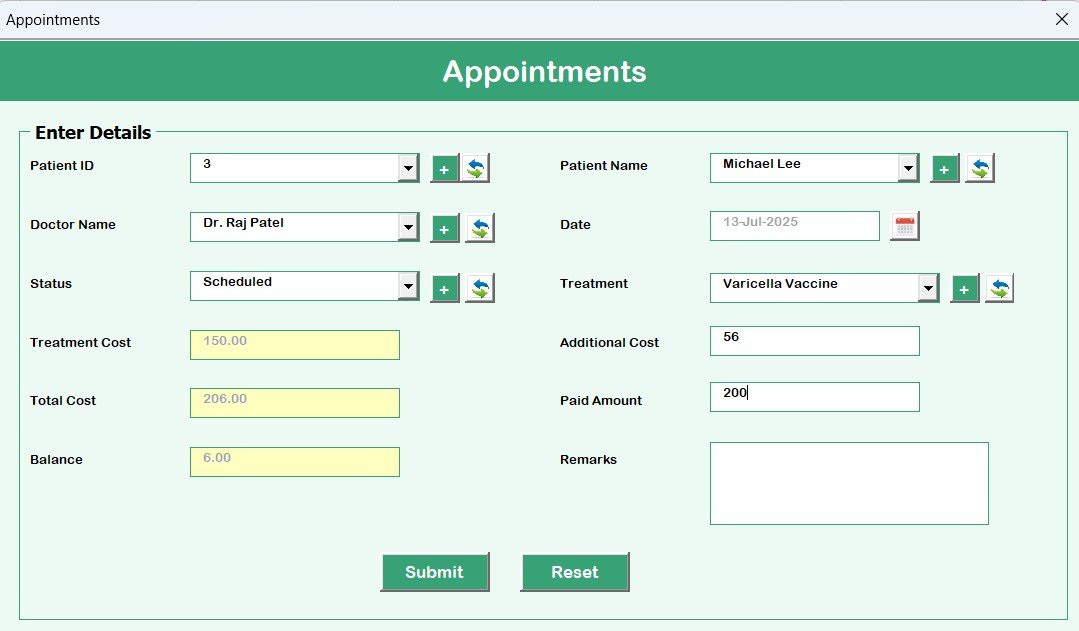Click into the Additional Cost field
The image size is (1079, 631).
815,341
